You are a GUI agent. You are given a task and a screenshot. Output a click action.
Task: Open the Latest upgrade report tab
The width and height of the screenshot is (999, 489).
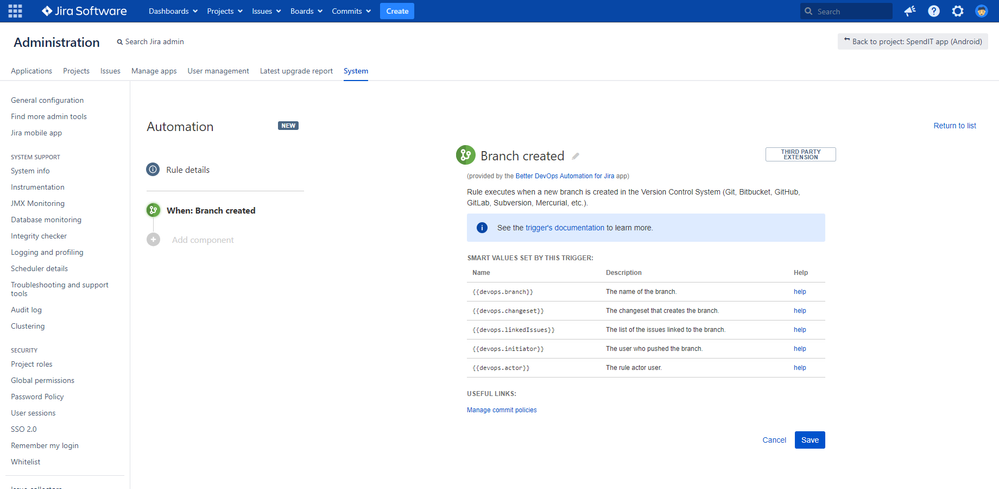click(x=296, y=71)
